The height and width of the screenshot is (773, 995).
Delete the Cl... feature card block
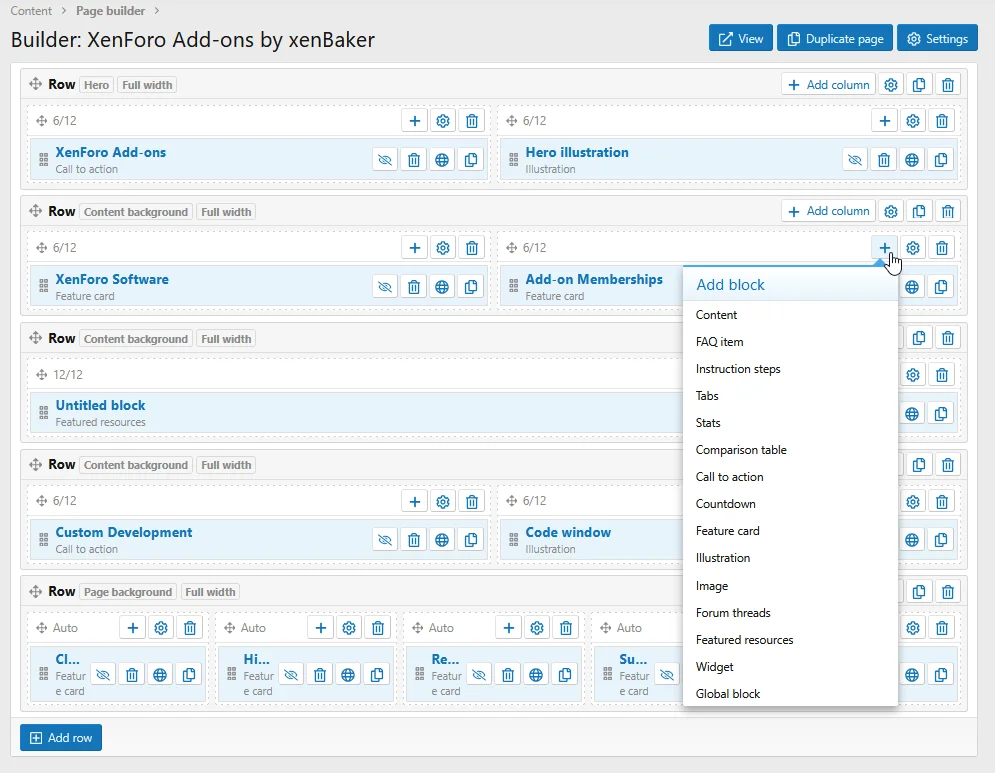(x=131, y=675)
